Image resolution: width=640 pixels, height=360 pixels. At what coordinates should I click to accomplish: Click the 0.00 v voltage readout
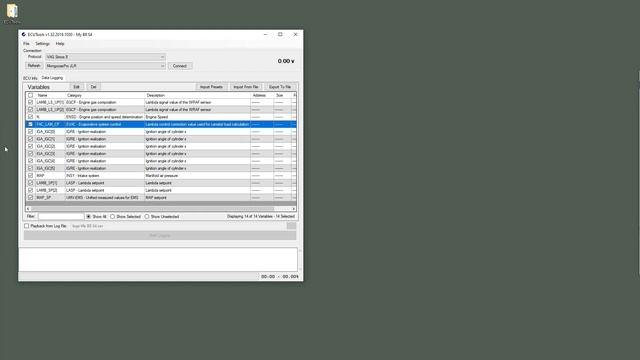(286, 61)
